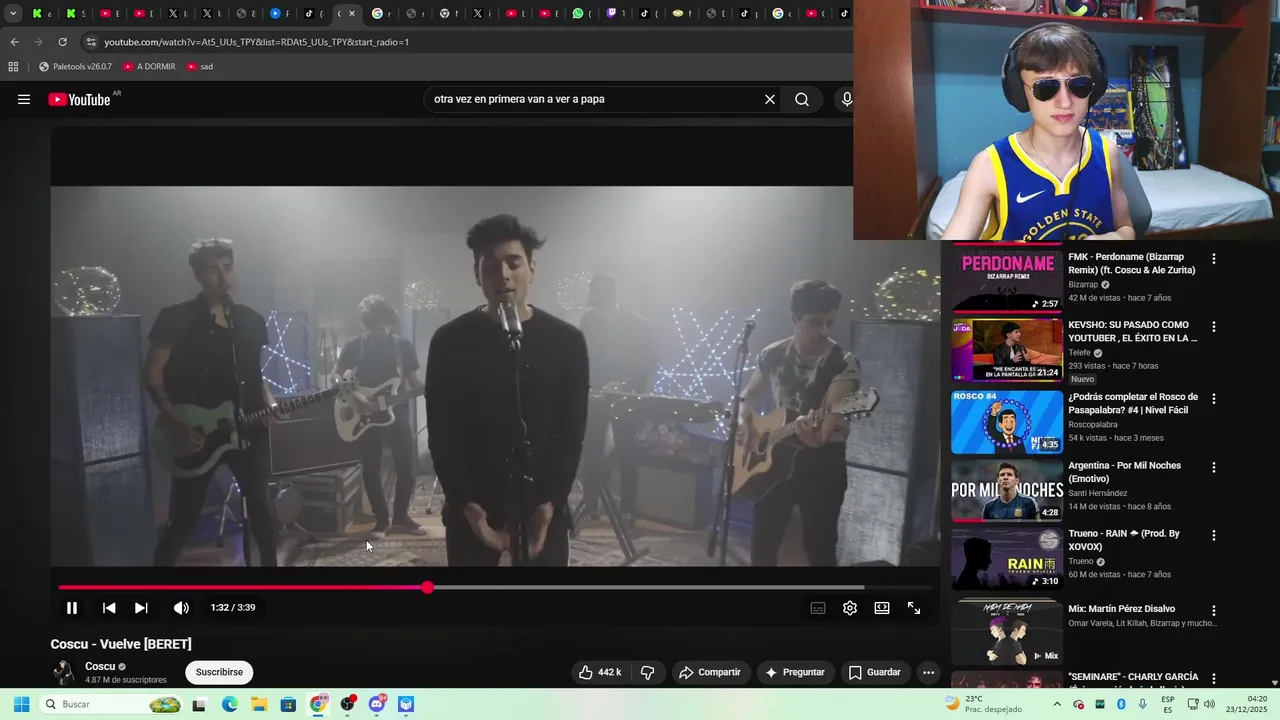
Task: Open more actions ellipsis below the video
Action: pyautogui.click(x=929, y=672)
